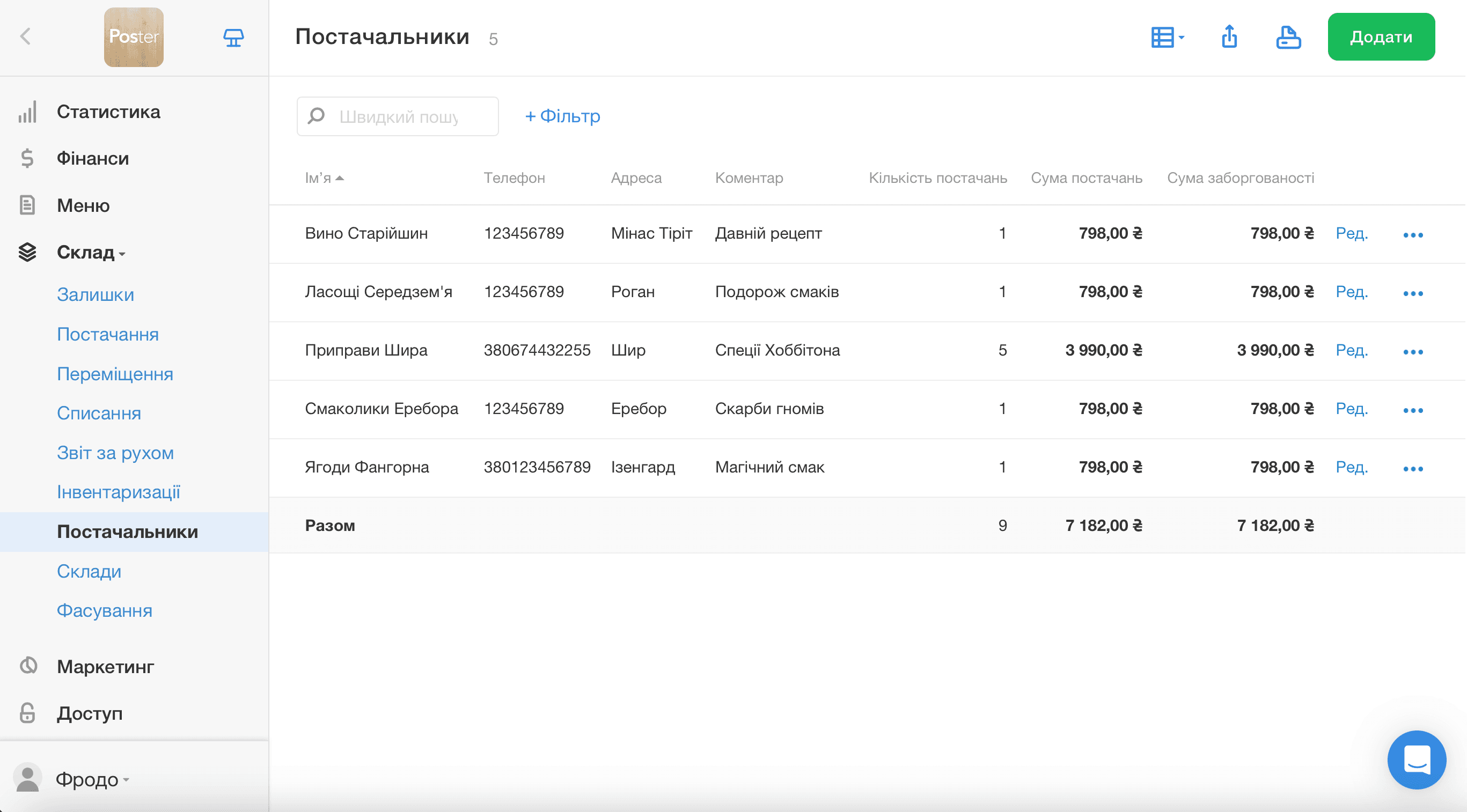
Task: Click the Poster logo thumbnail
Action: click(x=134, y=38)
